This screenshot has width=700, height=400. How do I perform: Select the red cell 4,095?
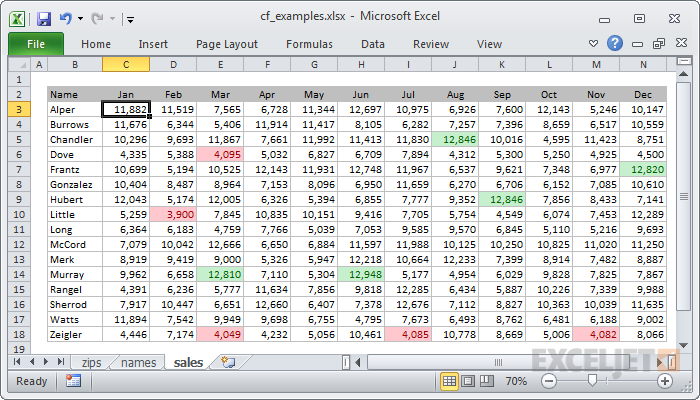220,154
